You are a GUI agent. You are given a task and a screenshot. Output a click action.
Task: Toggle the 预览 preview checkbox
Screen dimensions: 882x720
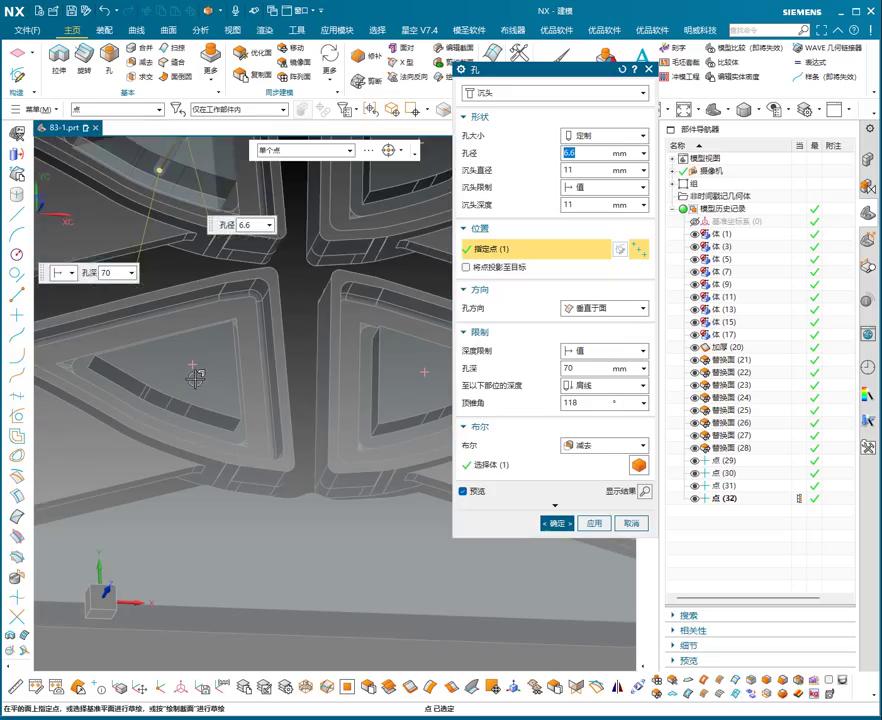(463, 491)
